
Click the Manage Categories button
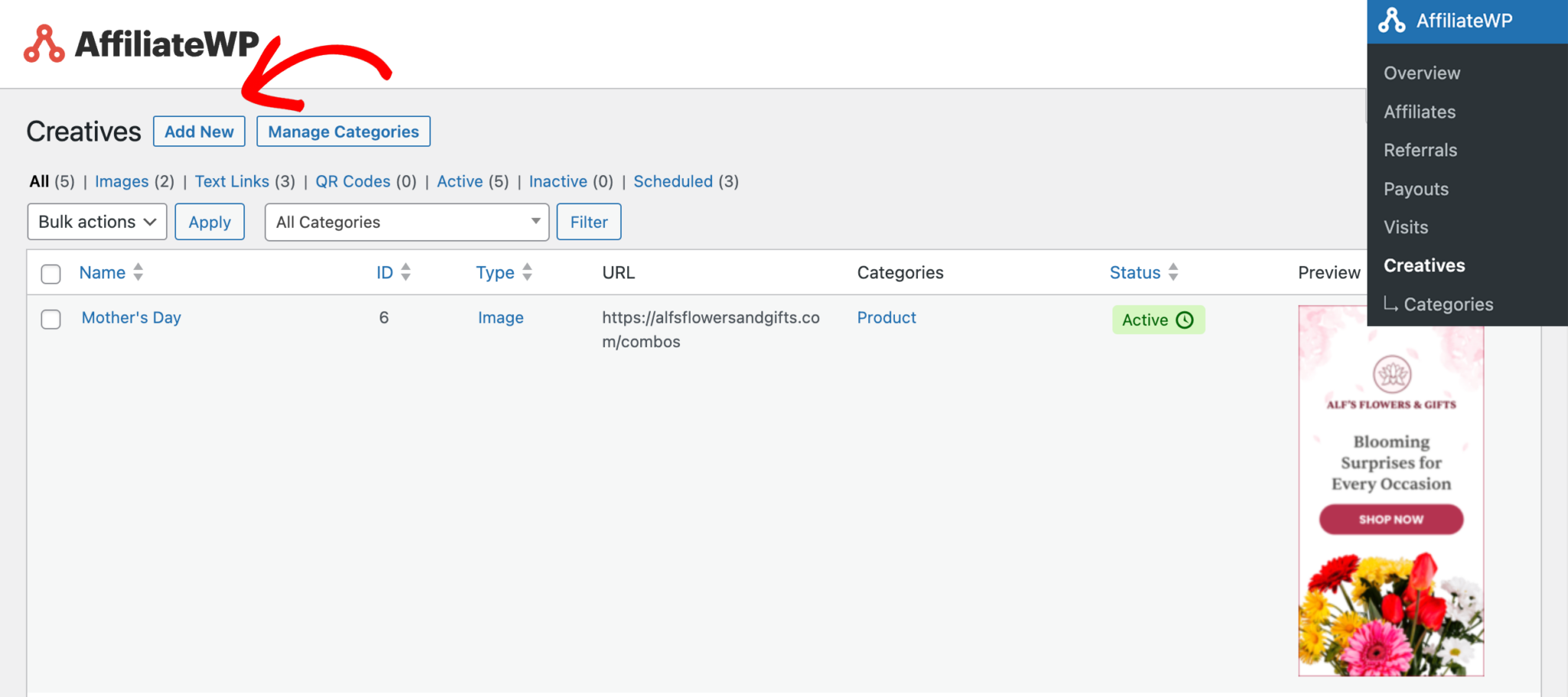[343, 132]
